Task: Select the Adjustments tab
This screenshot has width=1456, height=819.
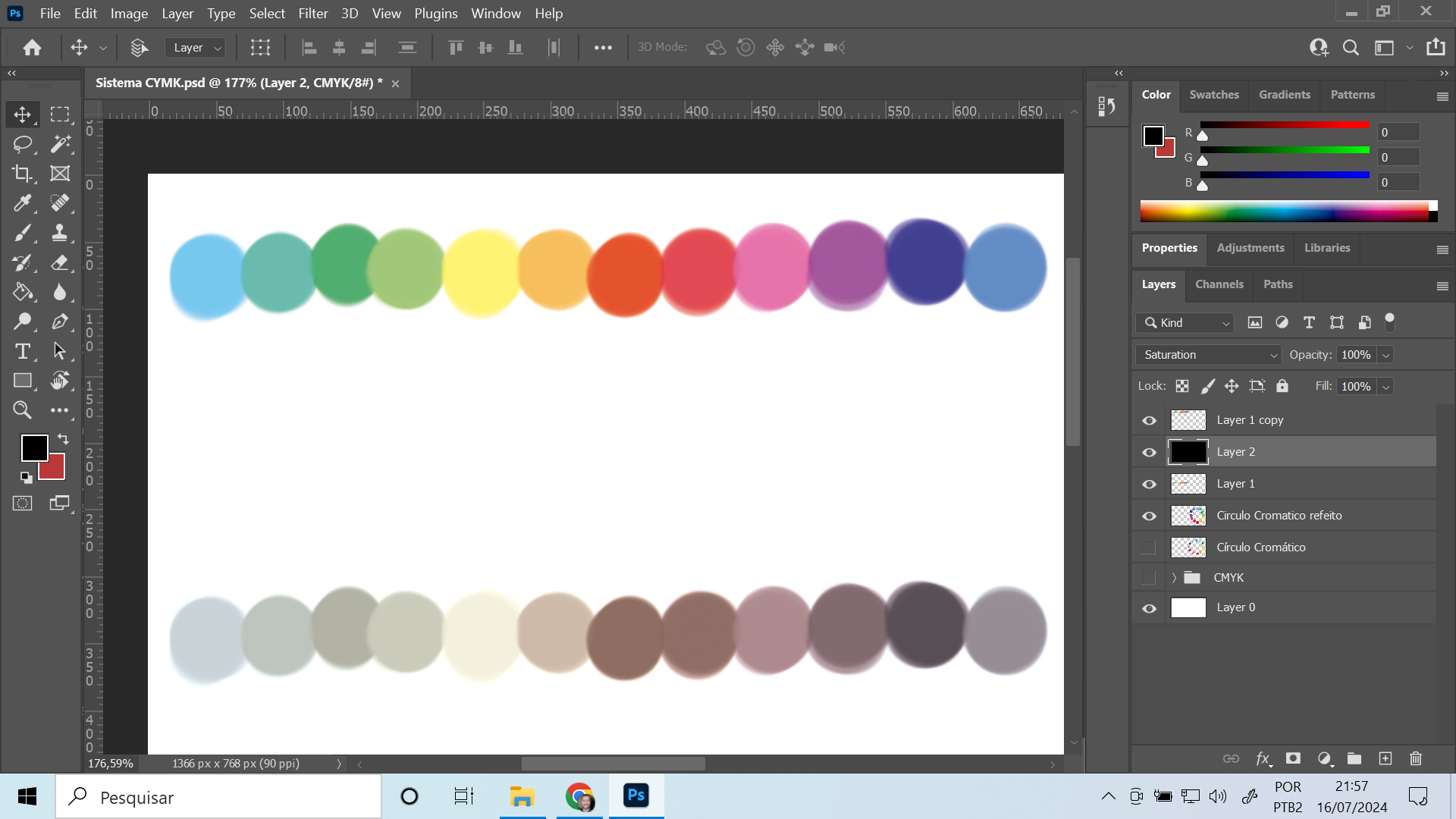Action: tap(1251, 247)
